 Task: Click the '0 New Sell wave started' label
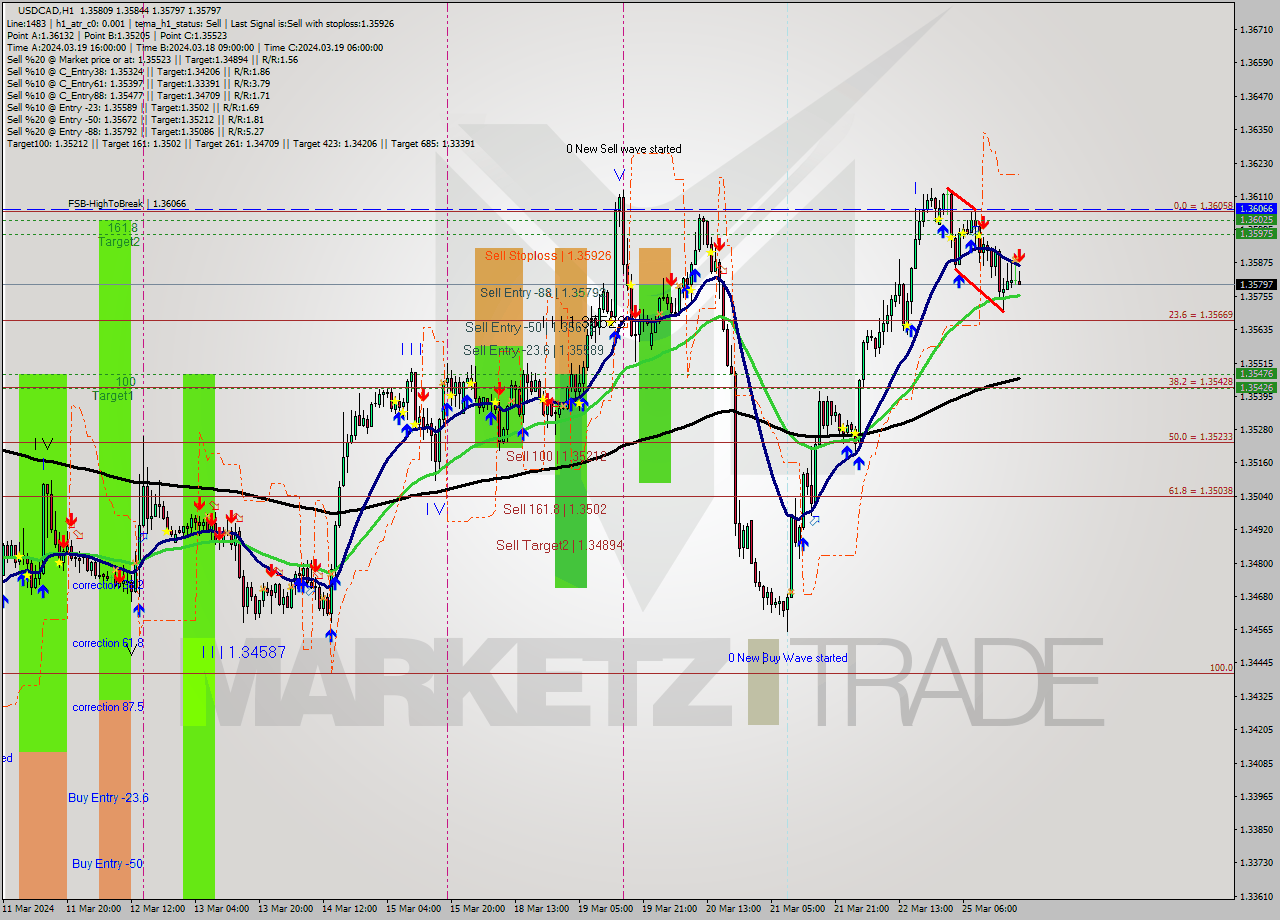click(624, 149)
